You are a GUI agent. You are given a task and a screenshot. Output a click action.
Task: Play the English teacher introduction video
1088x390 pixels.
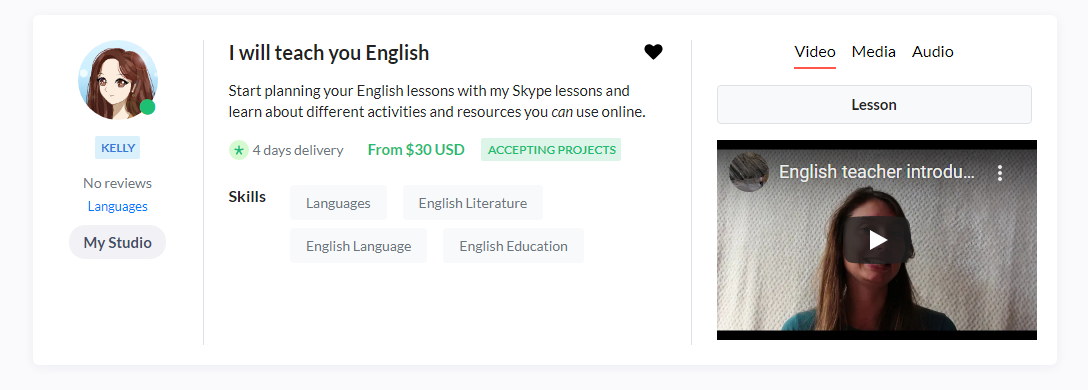coord(877,240)
